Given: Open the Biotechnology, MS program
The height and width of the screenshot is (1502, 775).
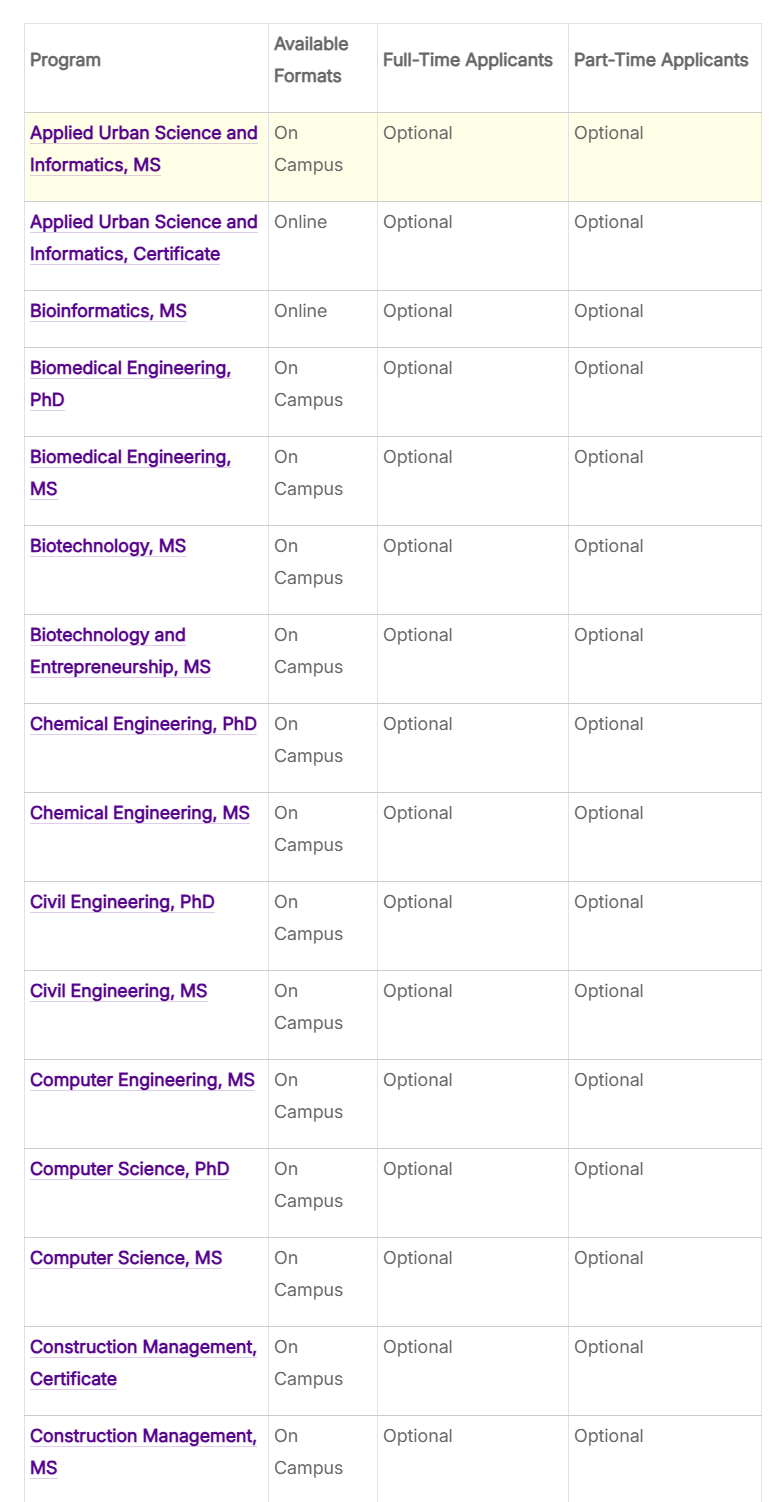Looking at the screenshot, I should point(108,547).
